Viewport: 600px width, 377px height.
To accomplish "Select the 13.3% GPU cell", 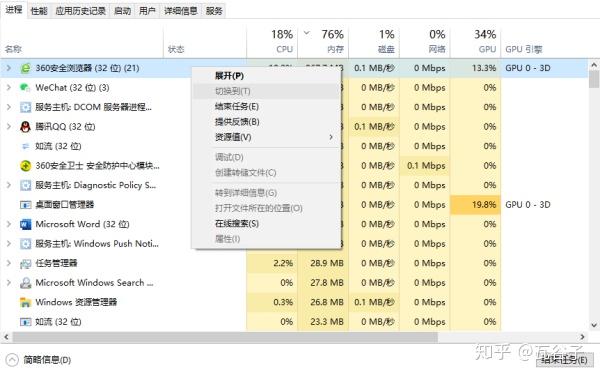I will click(475, 68).
